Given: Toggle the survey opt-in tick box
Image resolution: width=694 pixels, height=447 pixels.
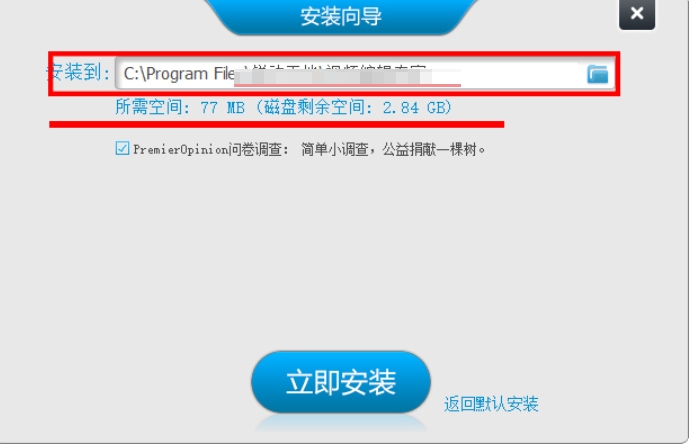Looking at the screenshot, I should point(122,148).
